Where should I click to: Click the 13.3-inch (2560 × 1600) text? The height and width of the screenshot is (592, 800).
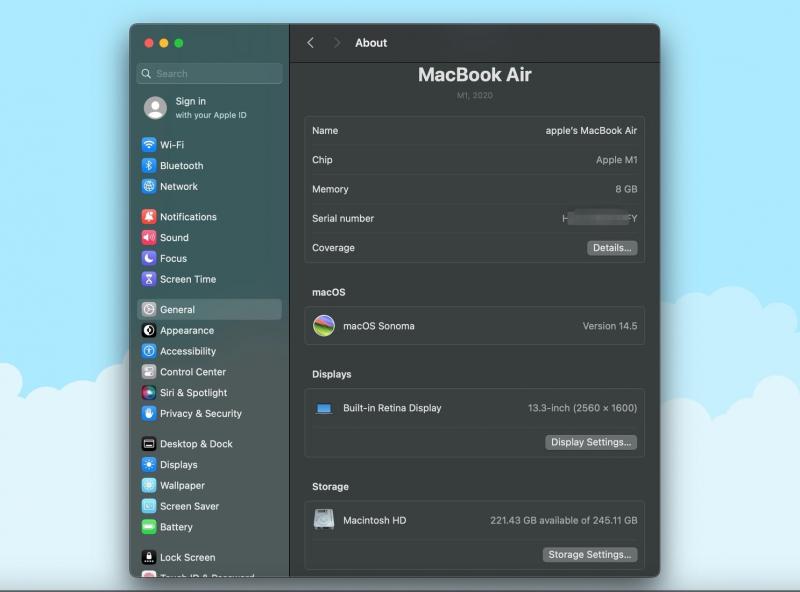[x=582, y=408]
